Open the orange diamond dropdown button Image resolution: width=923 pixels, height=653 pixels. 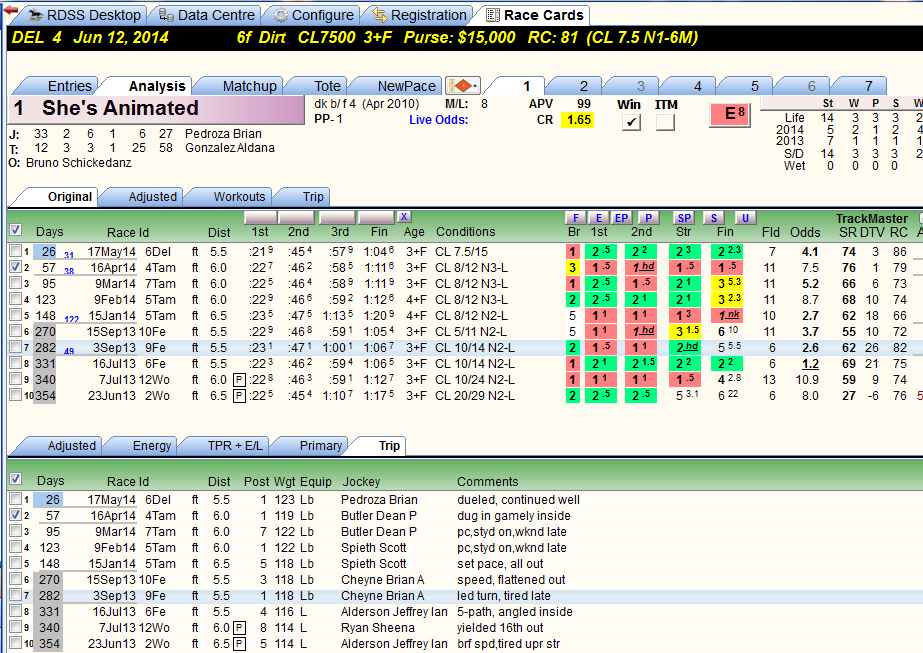click(463, 86)
